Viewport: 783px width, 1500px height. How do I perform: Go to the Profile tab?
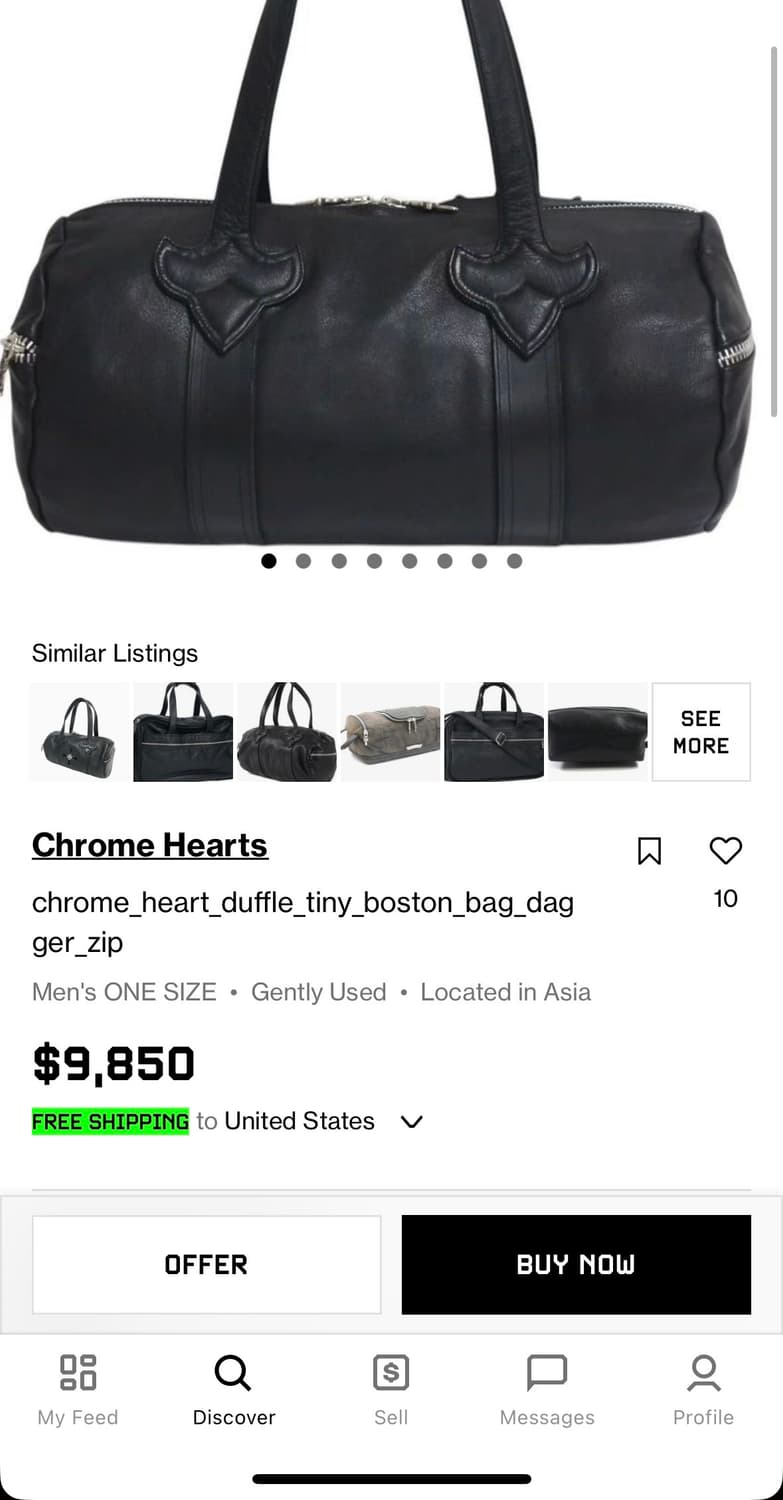[703, 1389]
